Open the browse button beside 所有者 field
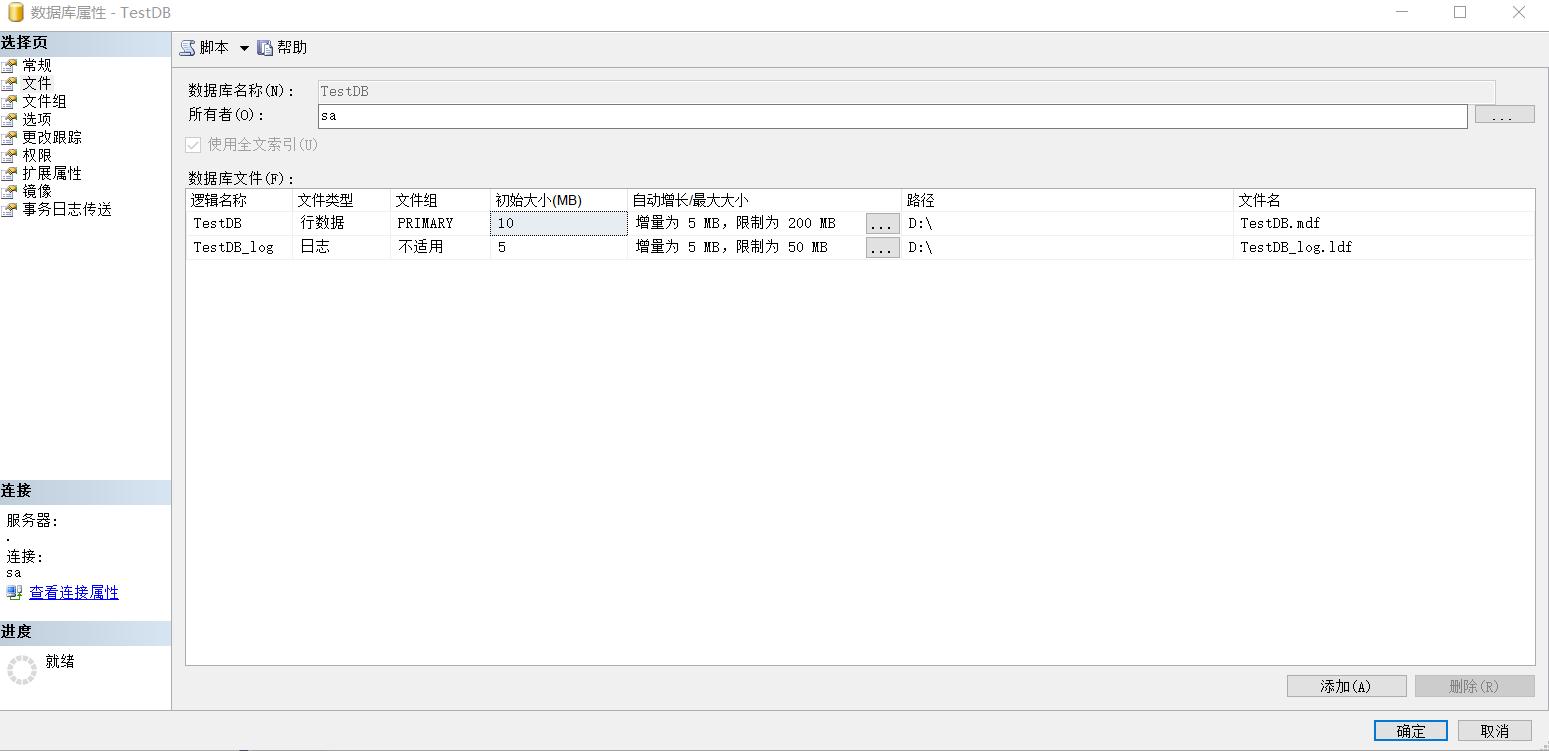1549x751 pixels. (1503, 114)
